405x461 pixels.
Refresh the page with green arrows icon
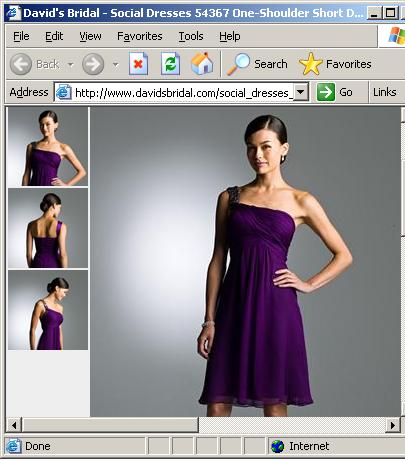[170, 64]
